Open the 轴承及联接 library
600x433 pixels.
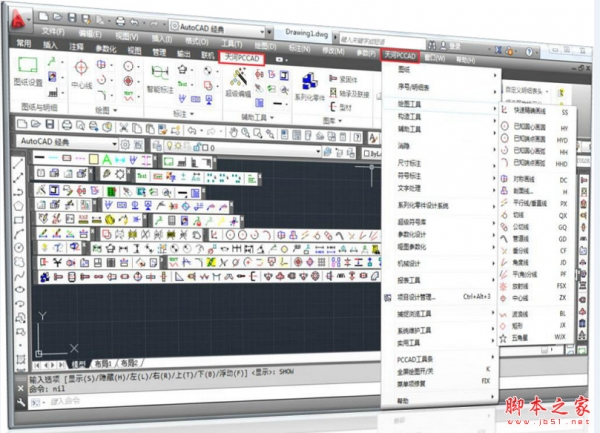[x=349, y=93]
